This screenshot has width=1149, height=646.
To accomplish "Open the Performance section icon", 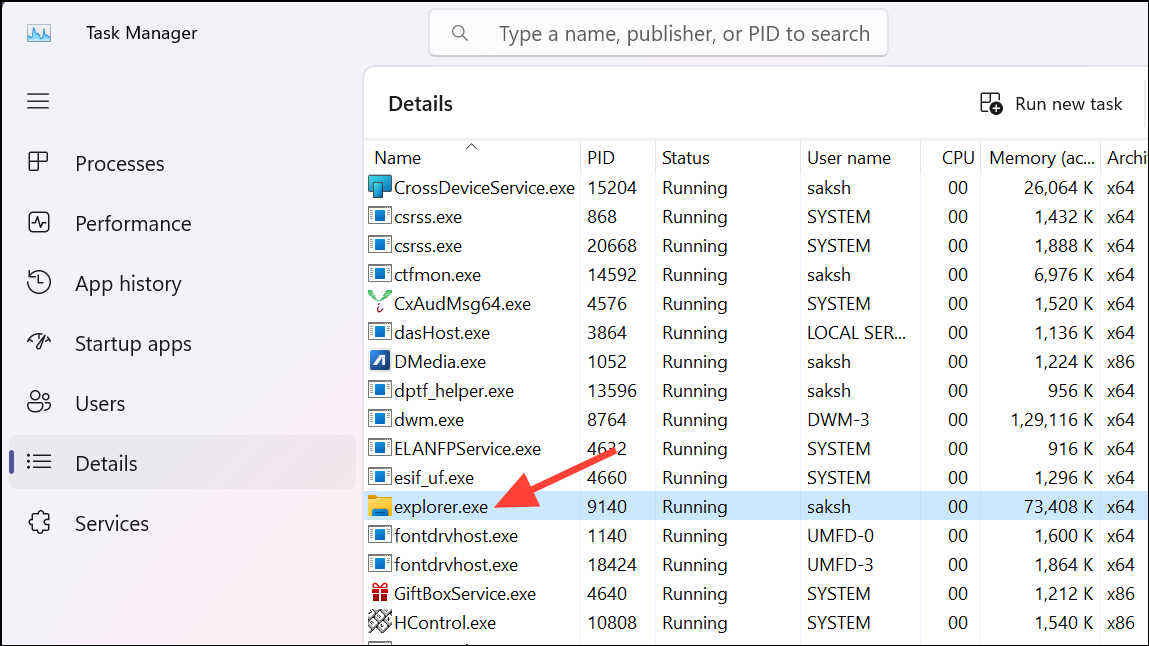I will pos(38,223).
